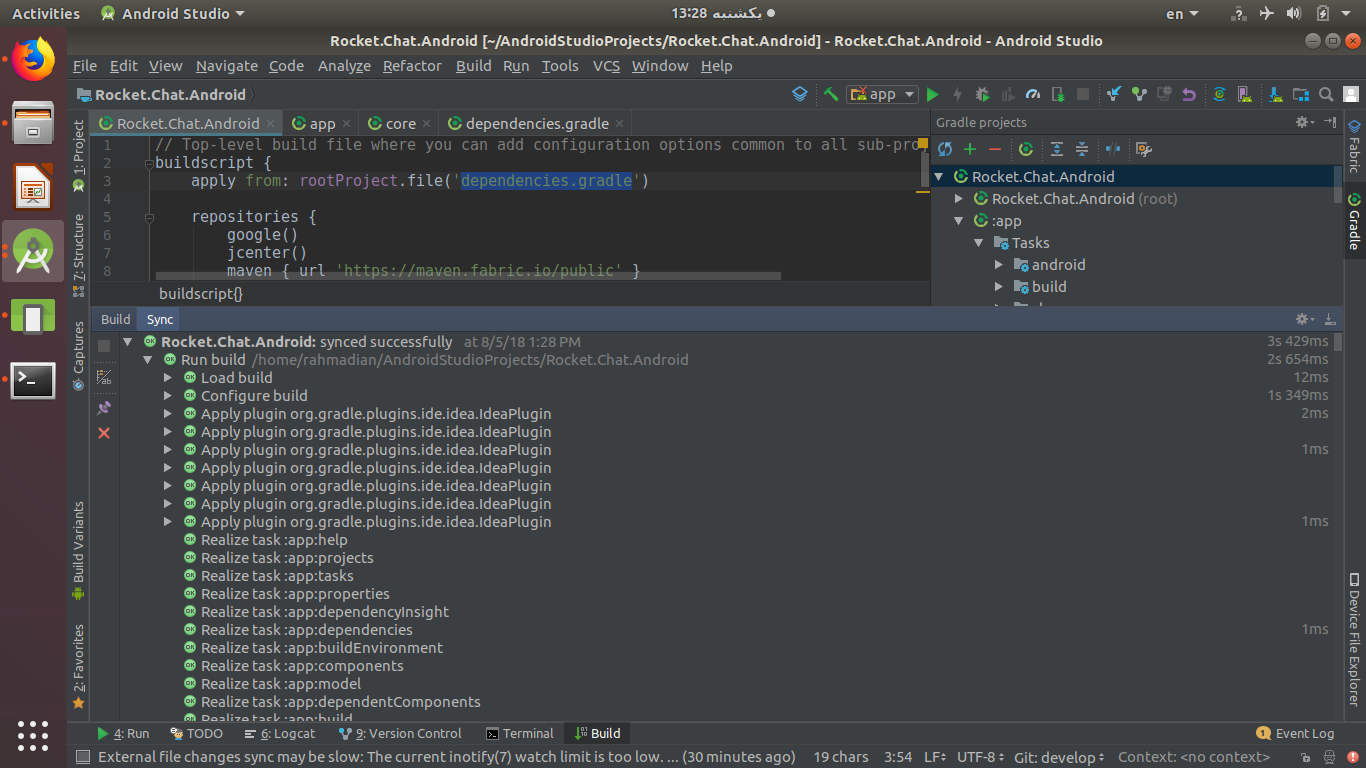1366x768 pixels.
Task: Expand the Configure build node
Action: (x=168, y=396)
